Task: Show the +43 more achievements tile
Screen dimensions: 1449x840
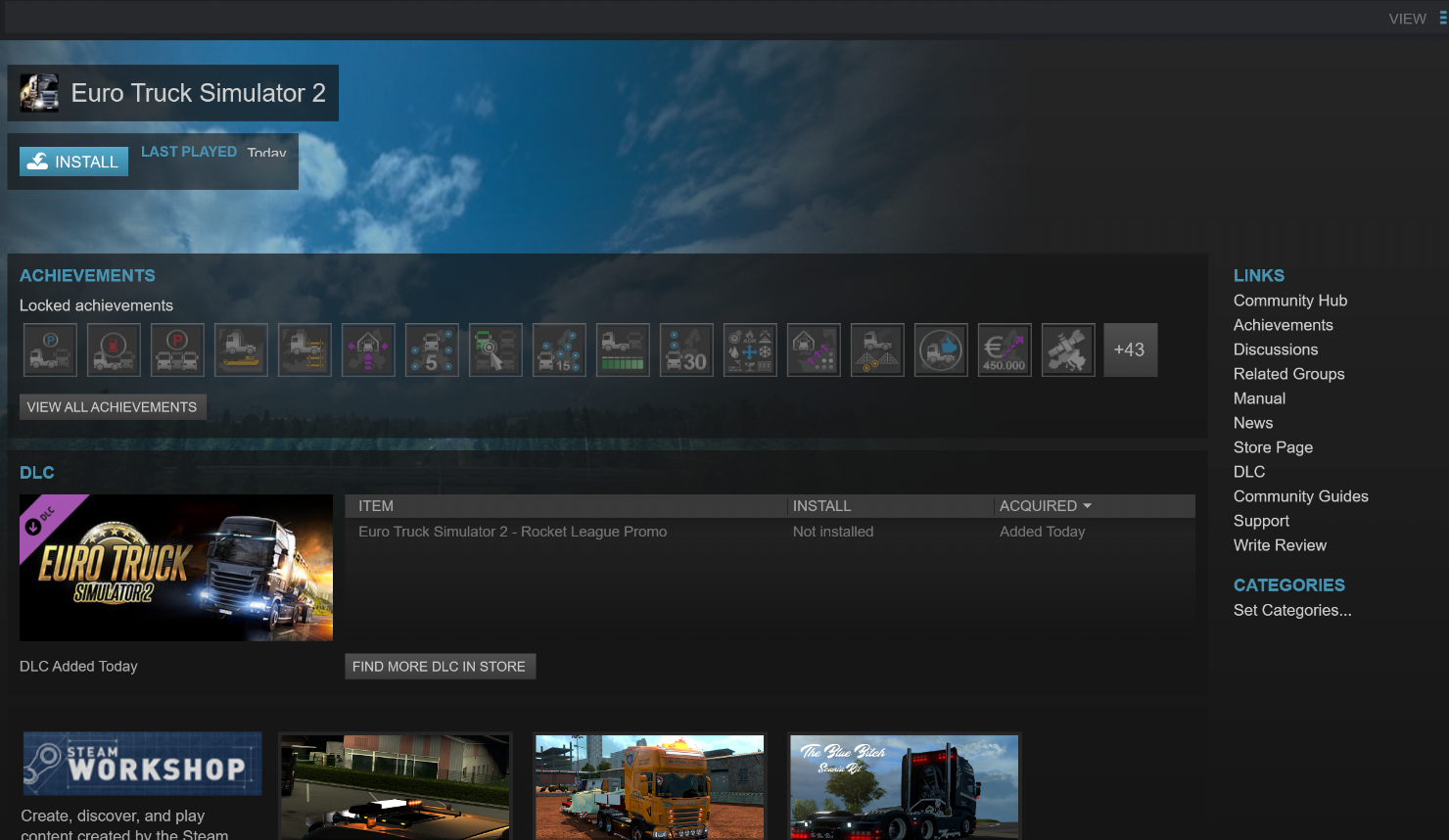Action: pyautogui.click(x=1130, y=350)
